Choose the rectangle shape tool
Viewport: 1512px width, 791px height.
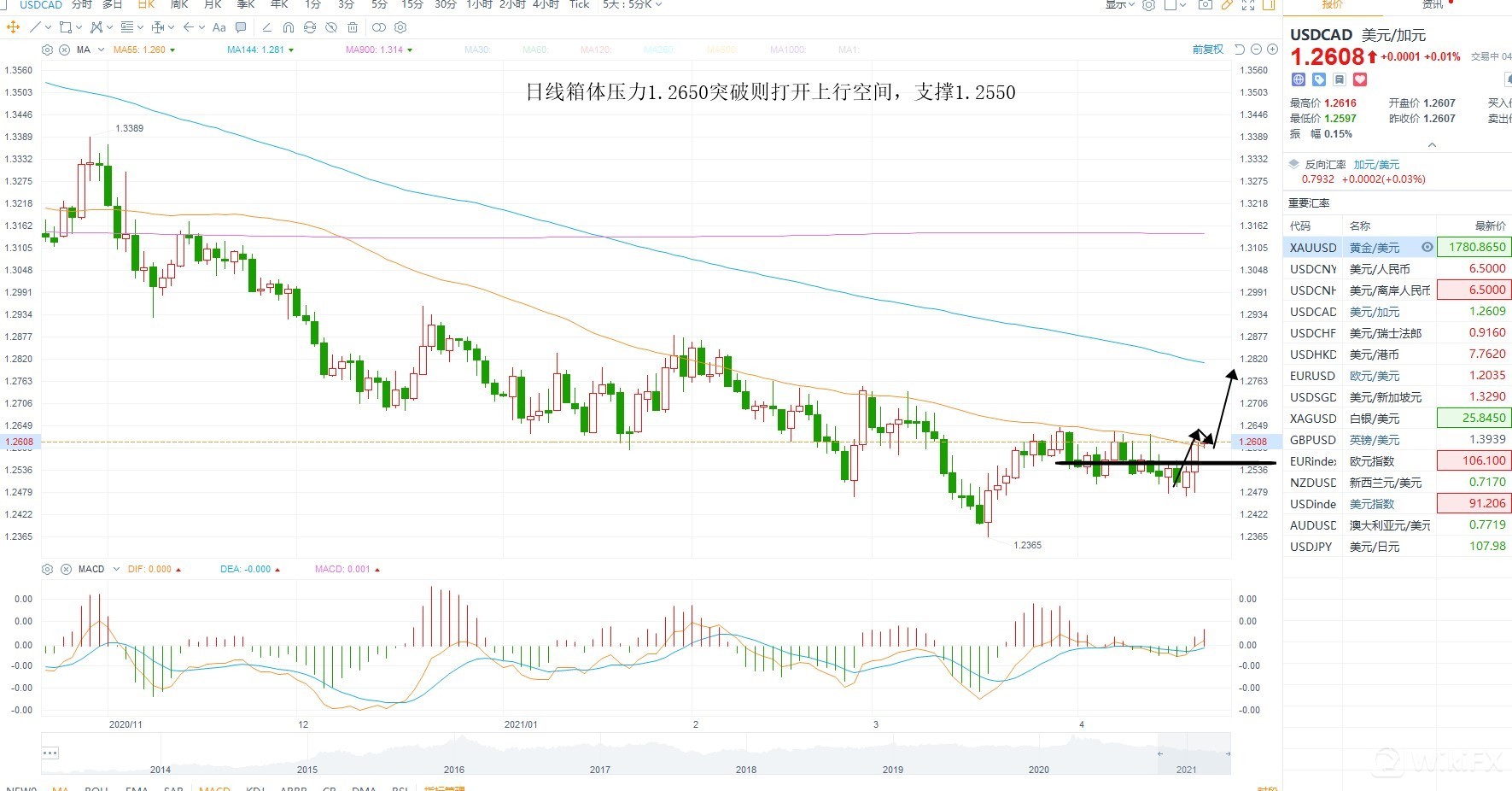click(65, 27)
